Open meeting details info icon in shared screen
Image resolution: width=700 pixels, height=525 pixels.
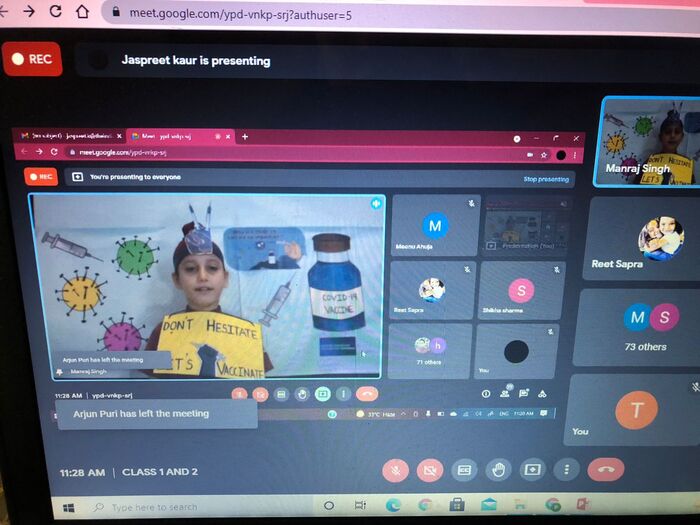click(x=486, y=394)
